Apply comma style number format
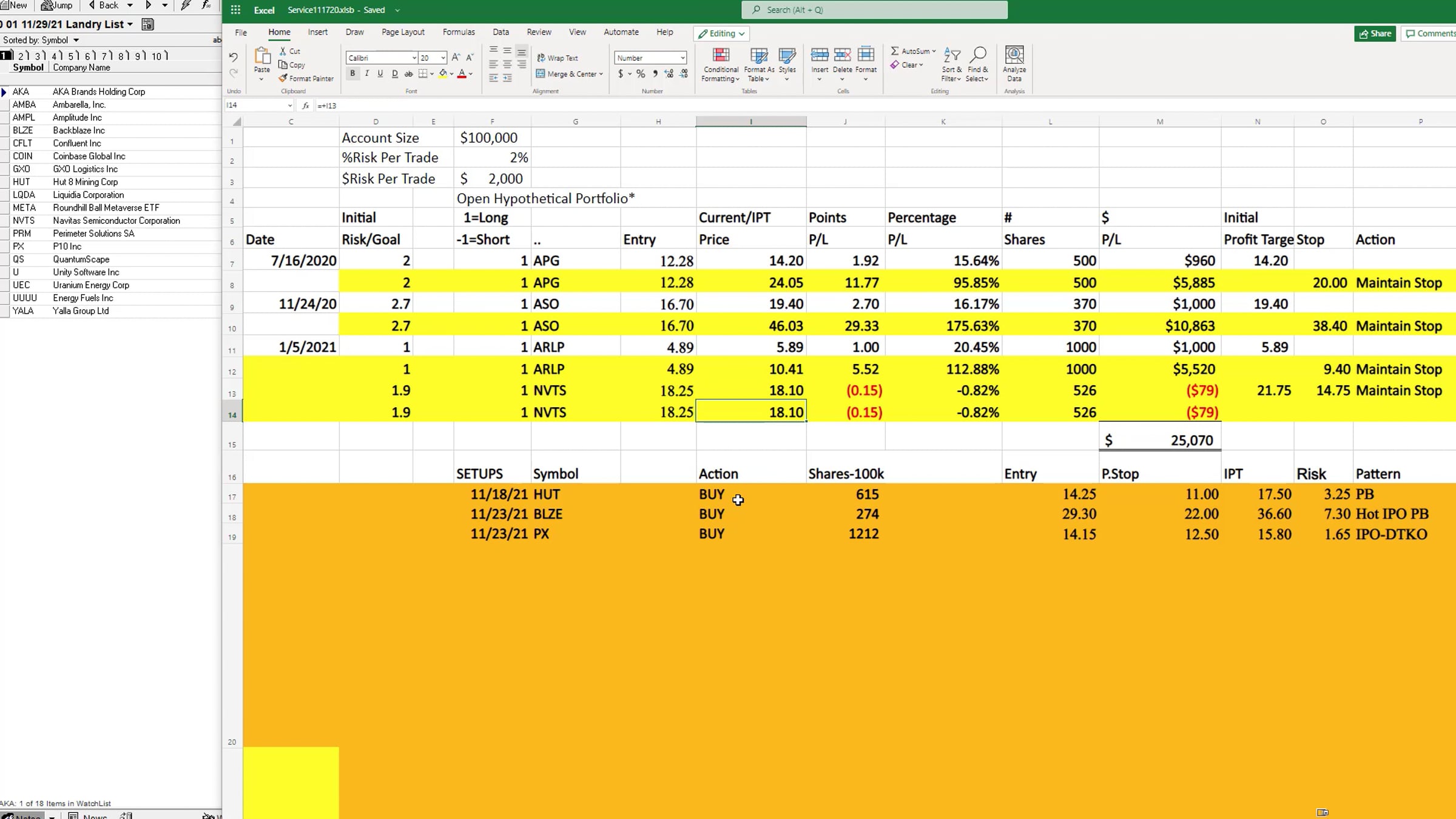 (x=655, y=74)
